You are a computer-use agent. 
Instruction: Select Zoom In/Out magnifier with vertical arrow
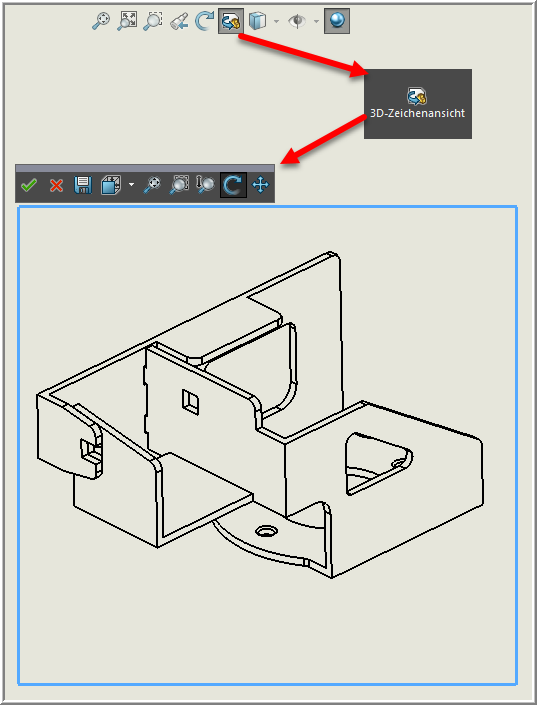206,185
